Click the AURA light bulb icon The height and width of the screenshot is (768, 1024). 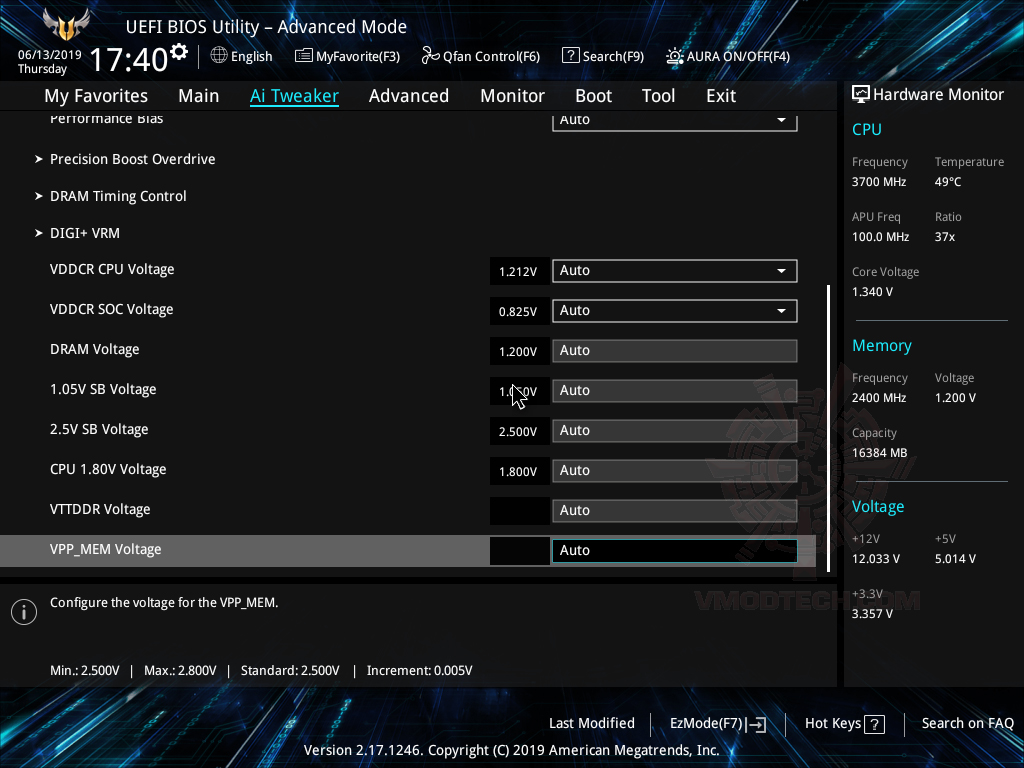pos(675,56)
